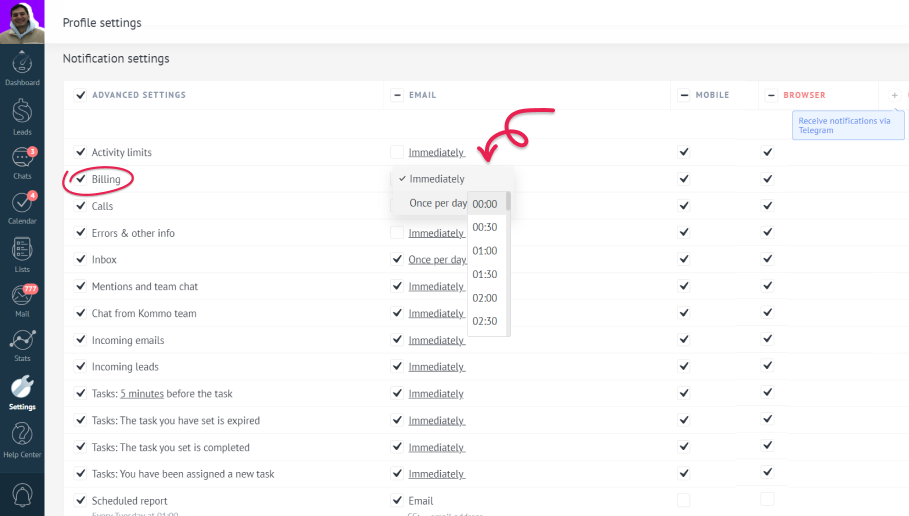Pick 02:00 in the time list
This screenshot has width=909, height=516.
485,298
